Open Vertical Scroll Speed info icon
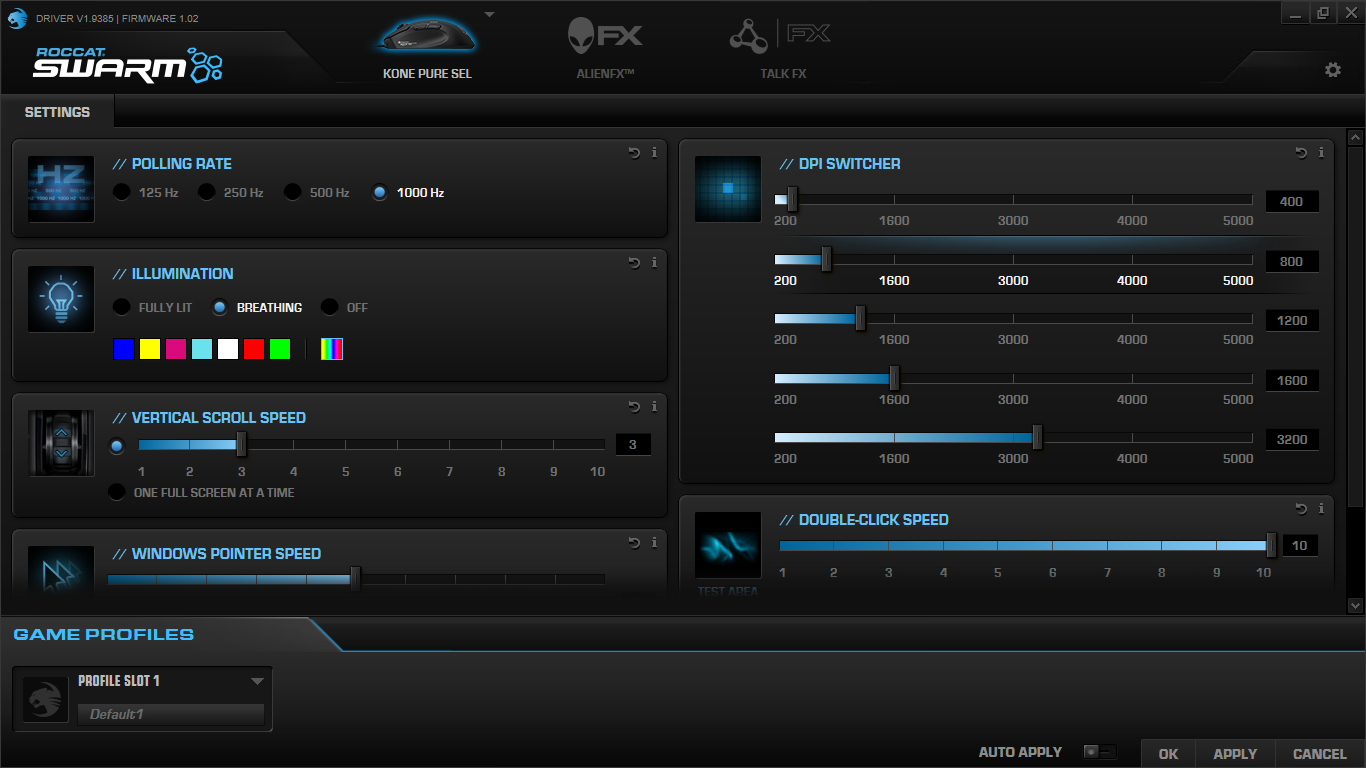1366x768 pixels. point(654,407)
